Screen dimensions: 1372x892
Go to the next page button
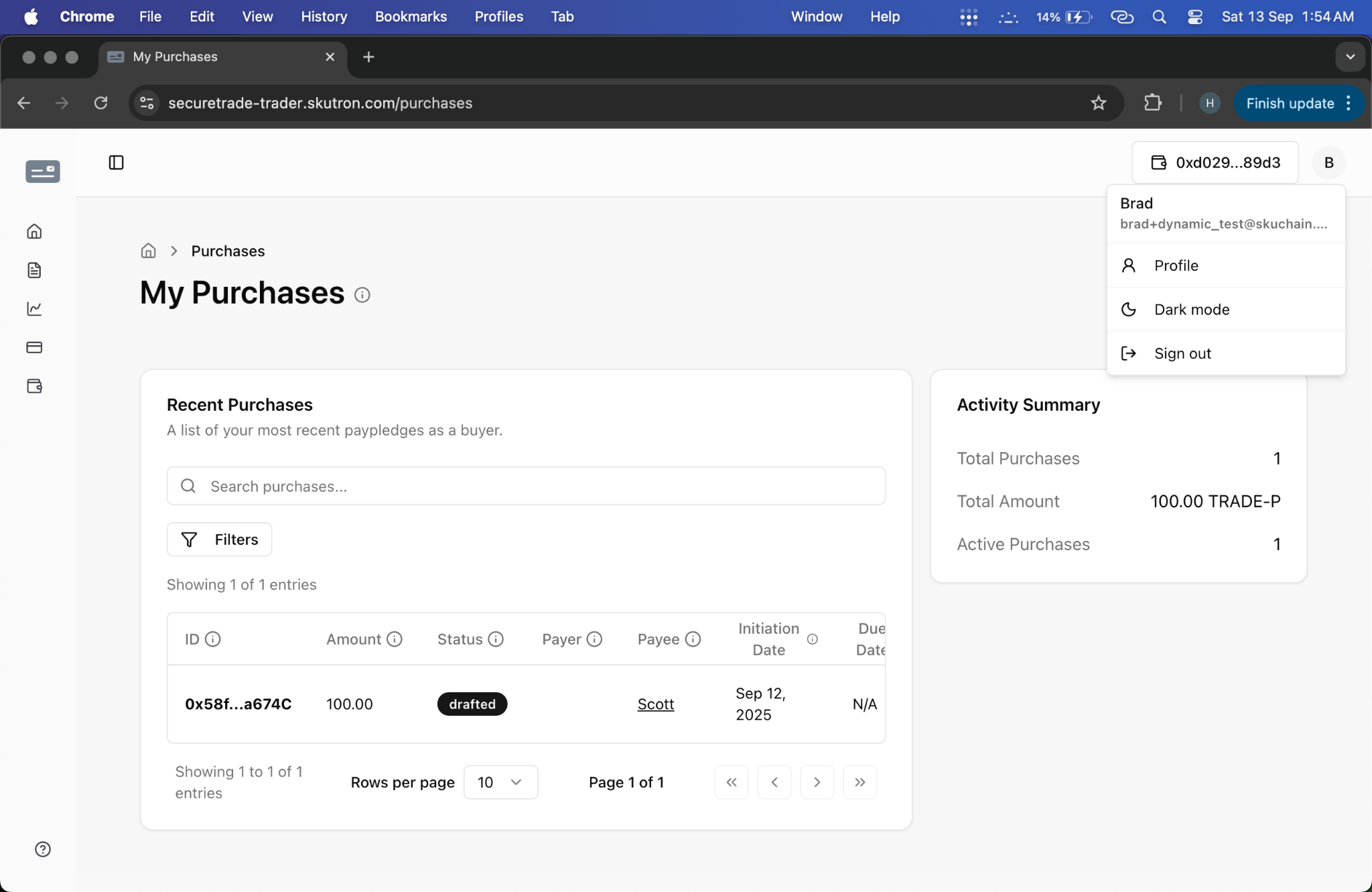coord(817,782)
